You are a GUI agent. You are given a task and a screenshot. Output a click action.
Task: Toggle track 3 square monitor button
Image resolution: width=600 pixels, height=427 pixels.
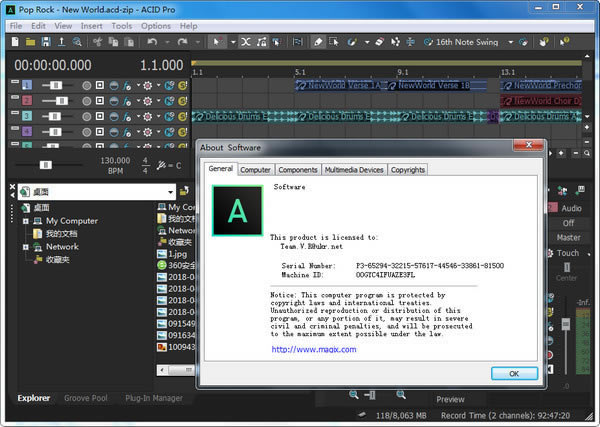pos(100,116)
